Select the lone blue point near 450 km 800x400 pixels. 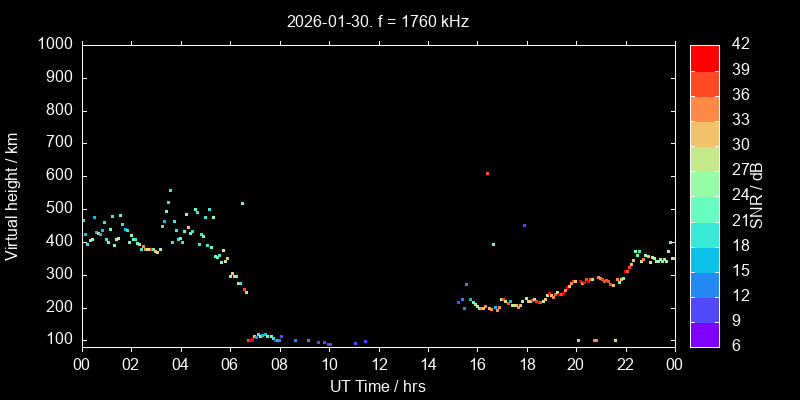524,225
